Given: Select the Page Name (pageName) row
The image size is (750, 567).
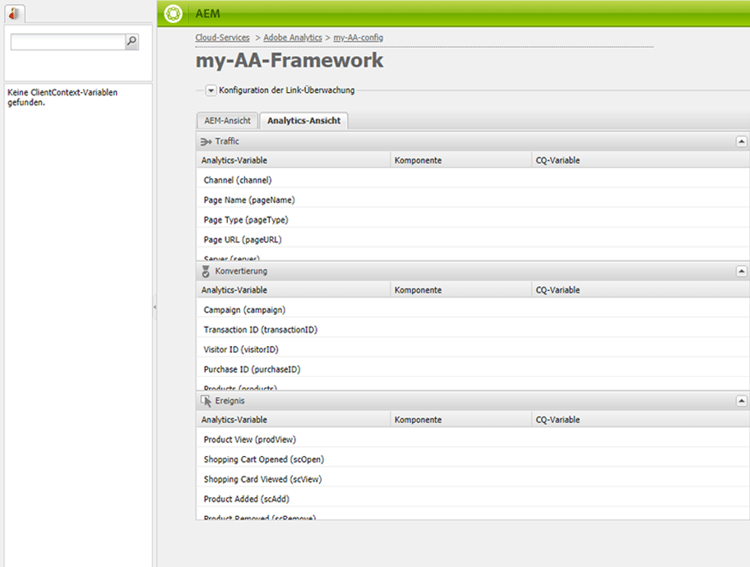Looking at the screenshot, I should [473, 200].
